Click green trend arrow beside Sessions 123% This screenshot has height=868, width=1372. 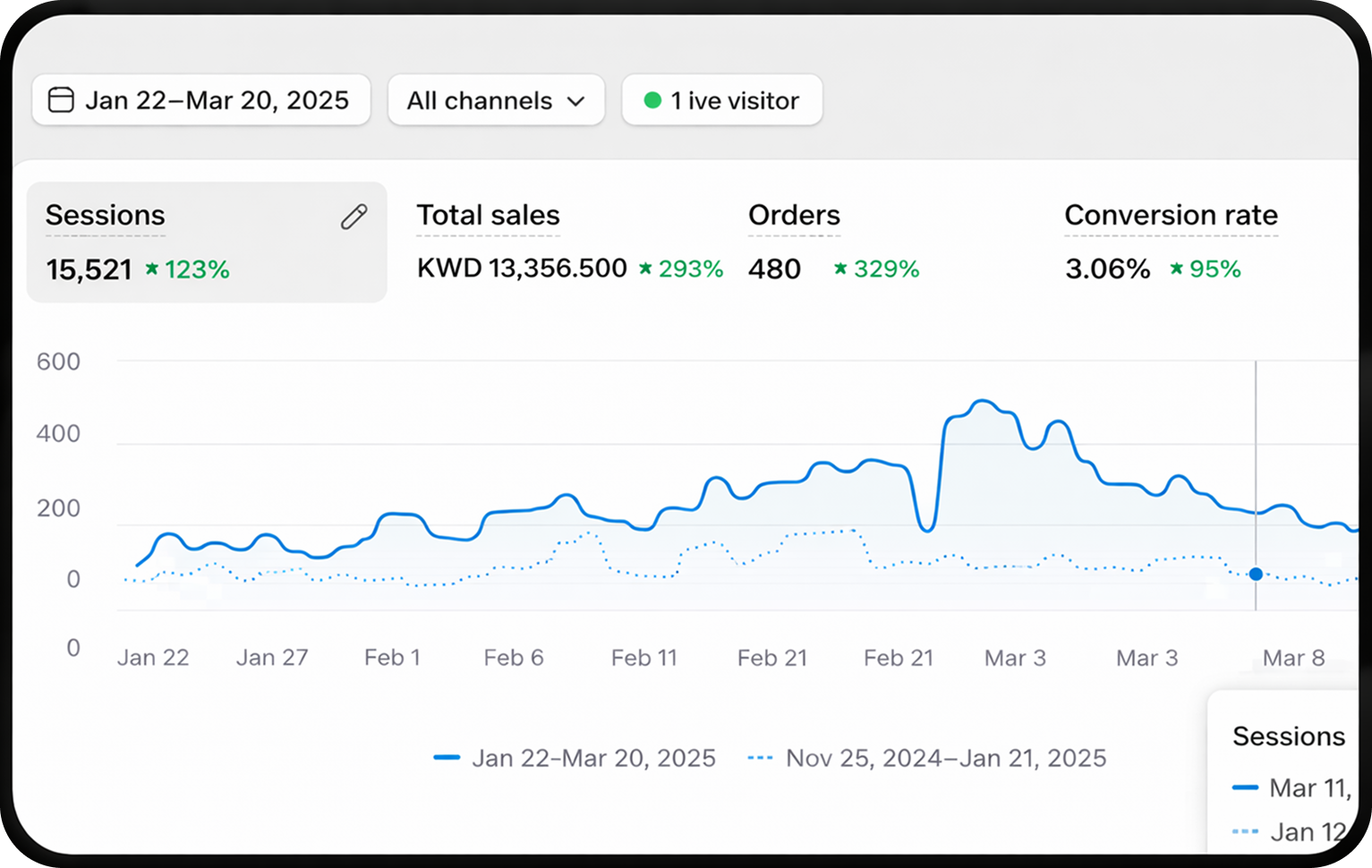(152, 268)
